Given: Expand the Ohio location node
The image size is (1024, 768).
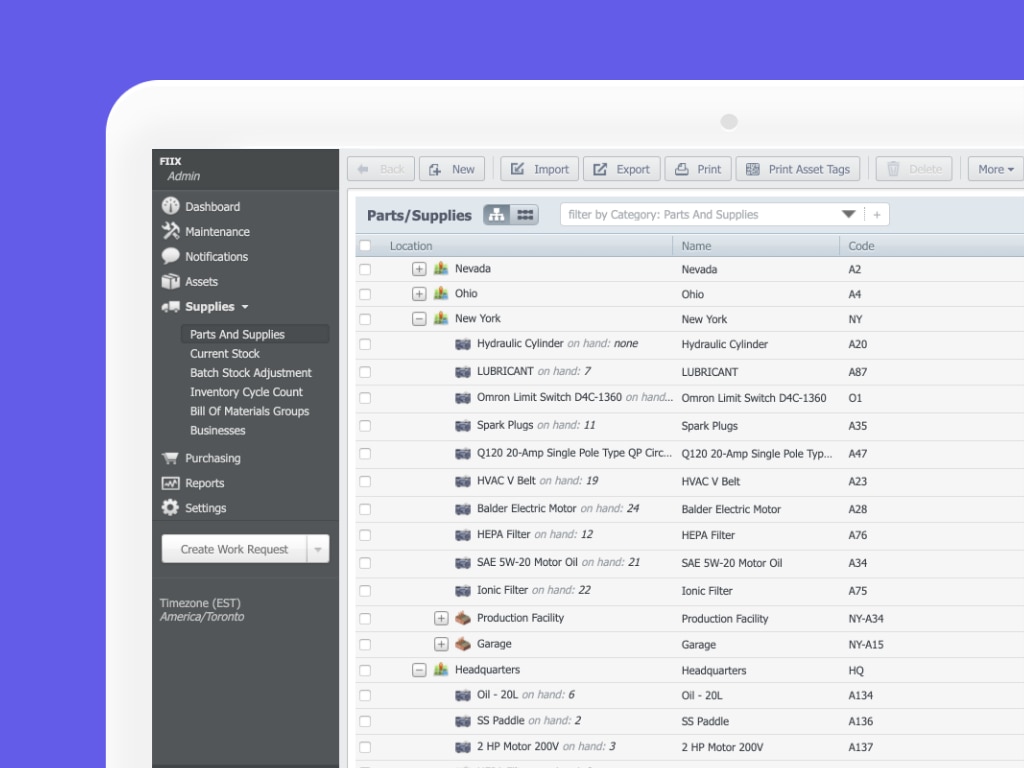Looking at the screenshot, I should tap(419, 294).
